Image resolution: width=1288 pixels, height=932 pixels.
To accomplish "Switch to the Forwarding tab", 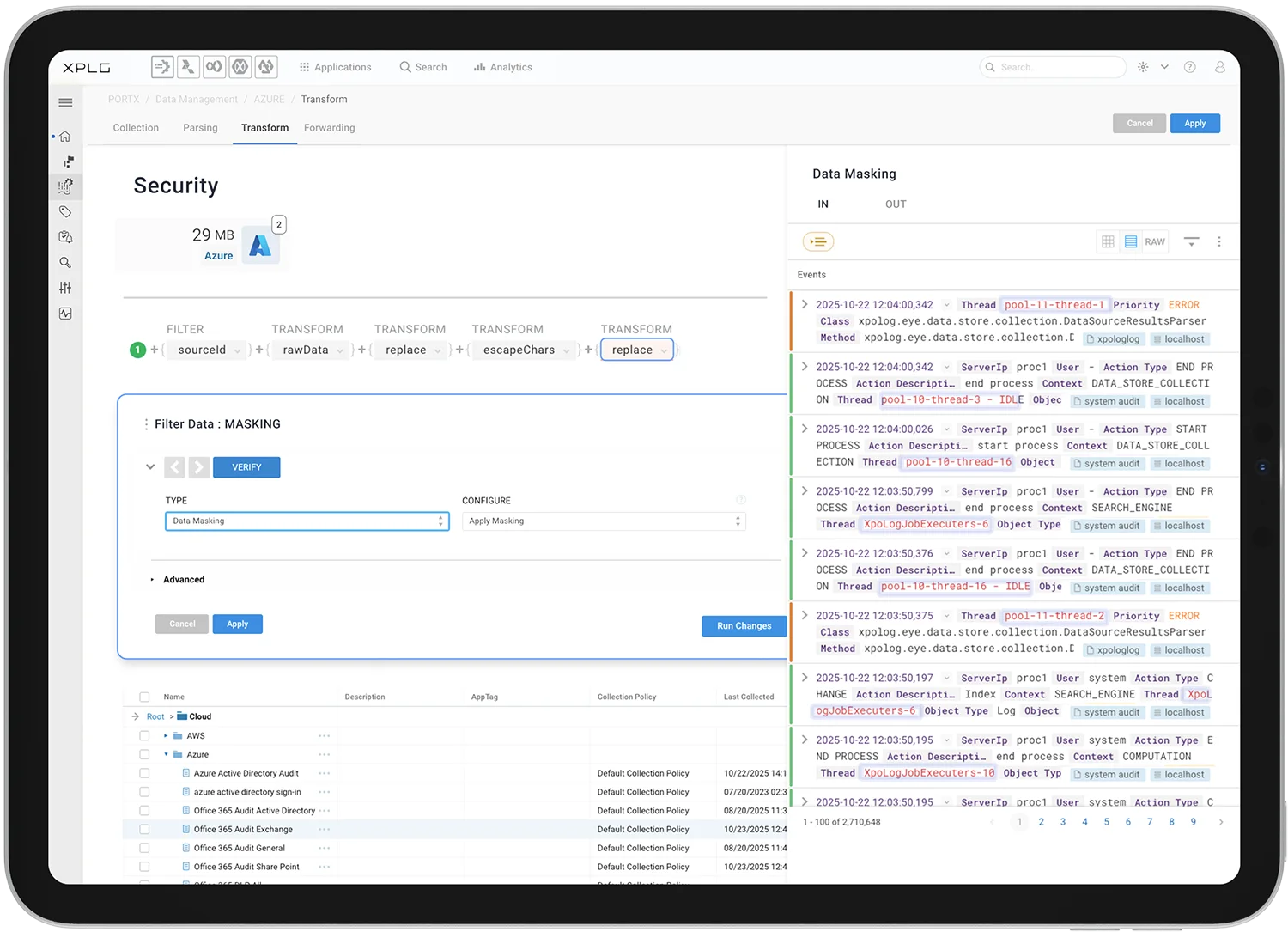I will click(330, 128).
